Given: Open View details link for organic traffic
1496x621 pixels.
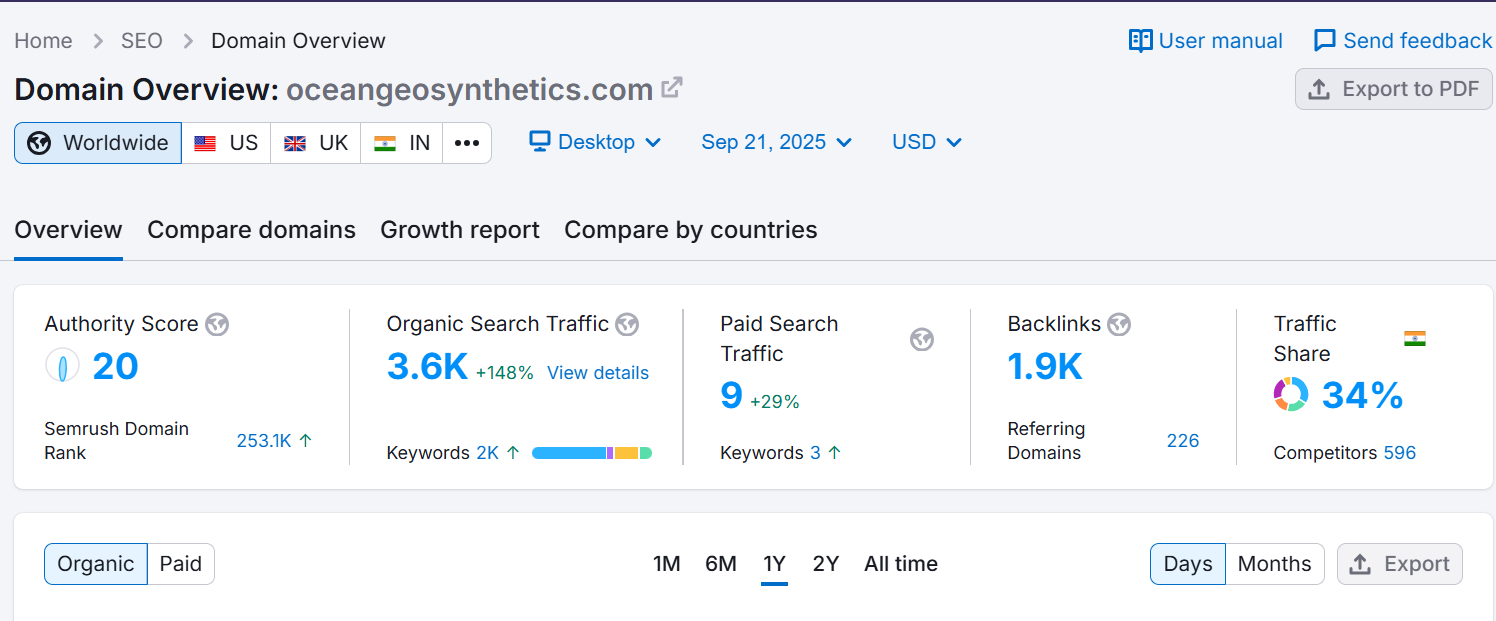Looking at the screenshot, I should pyautogui.click(x=598, y=373).
